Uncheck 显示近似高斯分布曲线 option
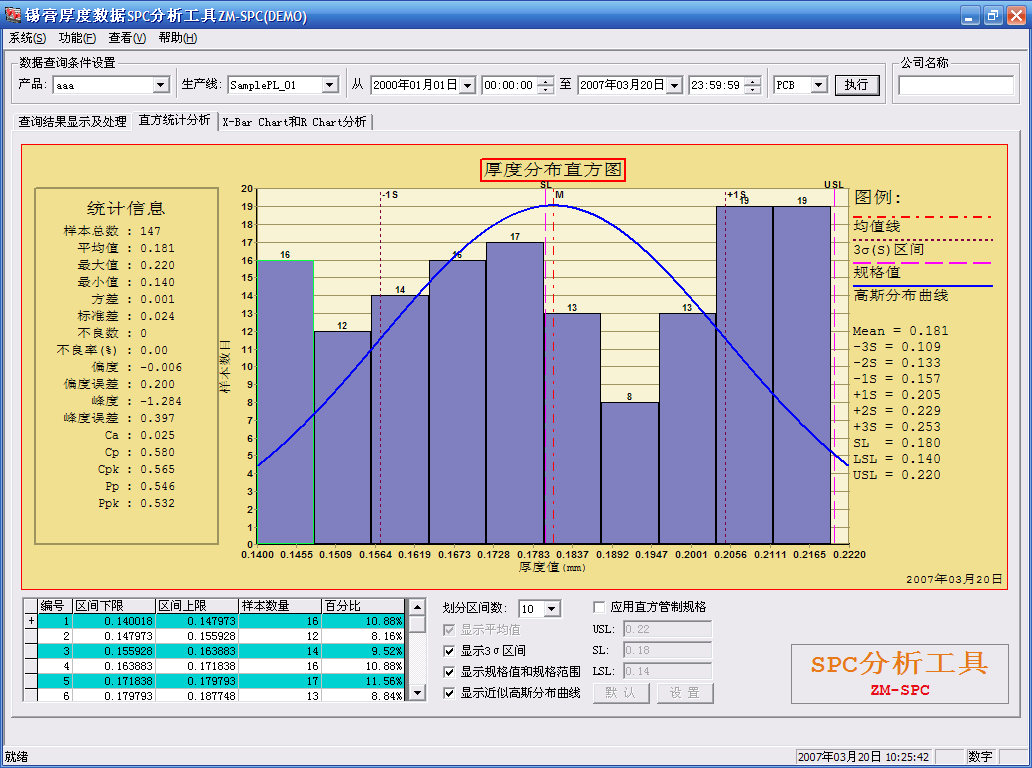The height and width of the screenshot is (768, 1032). 450,693
